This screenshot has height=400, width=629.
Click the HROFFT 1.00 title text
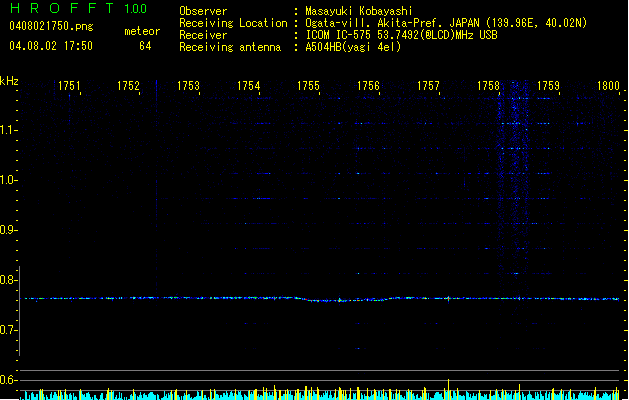pyautogui.click(x=79, y=8)
